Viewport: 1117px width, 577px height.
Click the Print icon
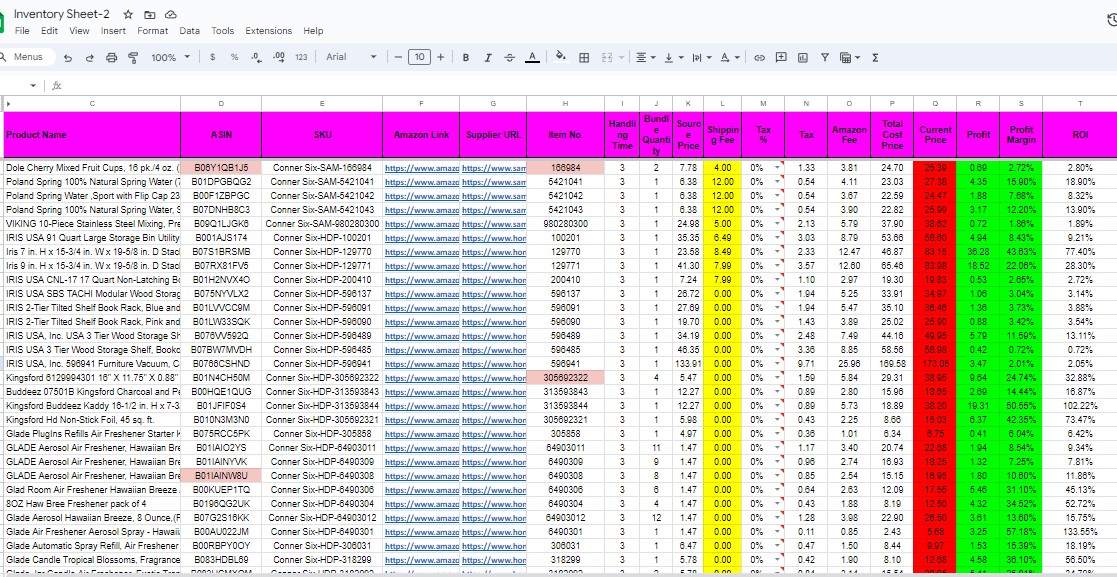click(111, 58)
